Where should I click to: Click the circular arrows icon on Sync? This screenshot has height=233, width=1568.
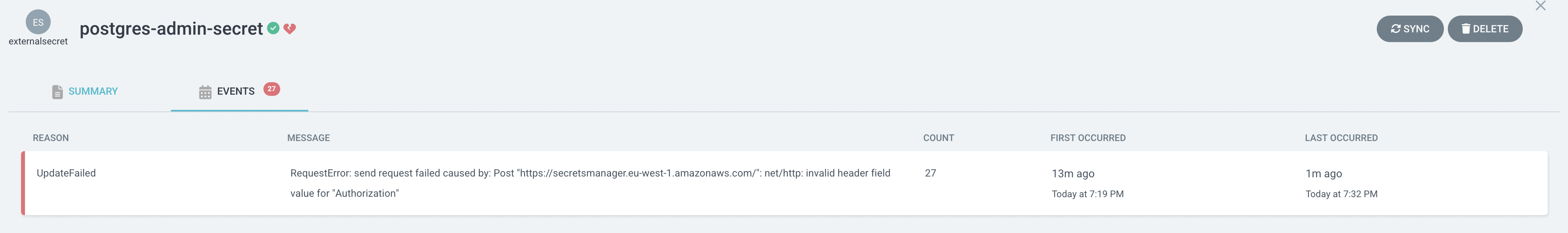[x=1396, y=28]
